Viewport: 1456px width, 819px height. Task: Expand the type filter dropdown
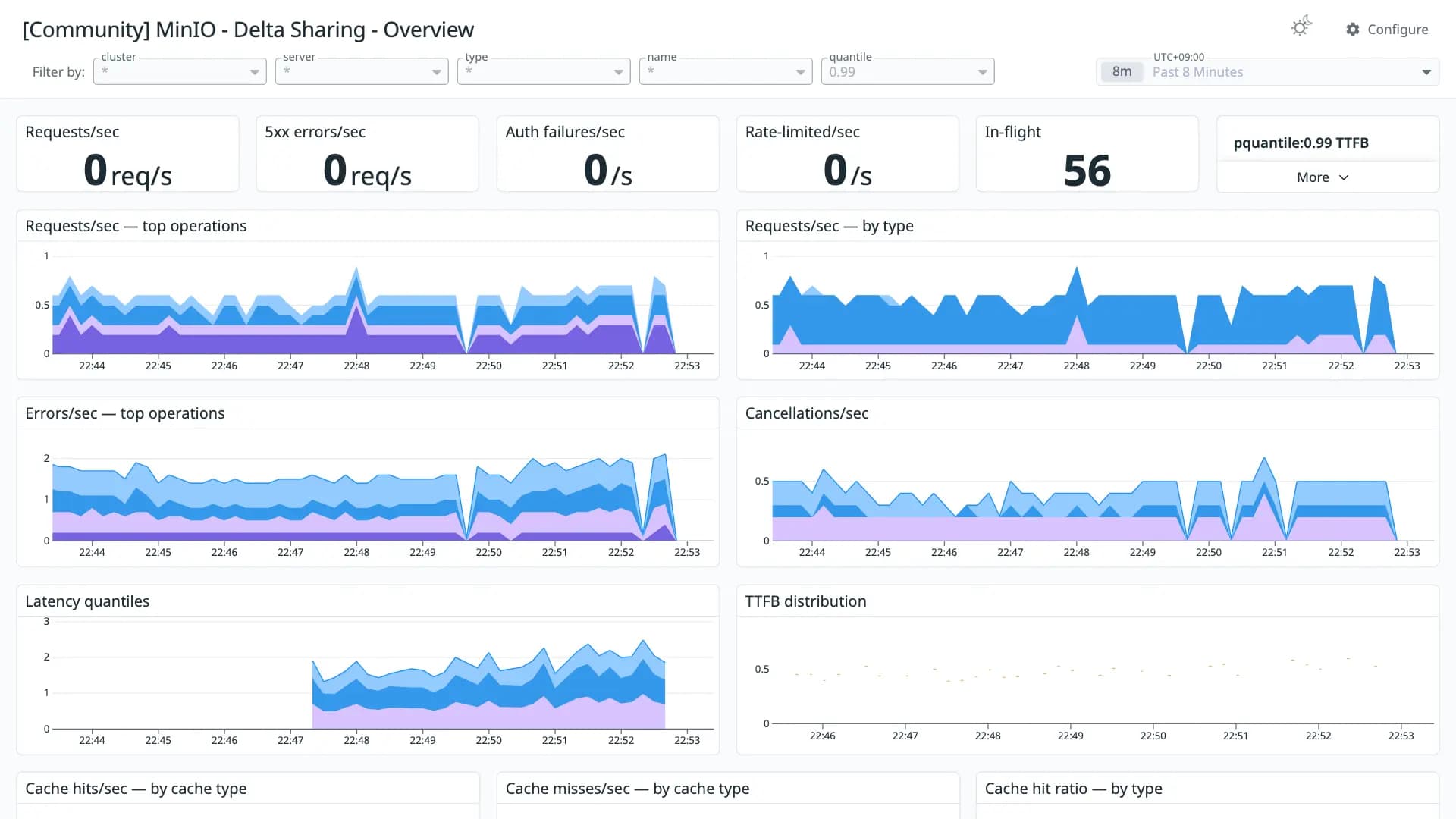(544, 71)
